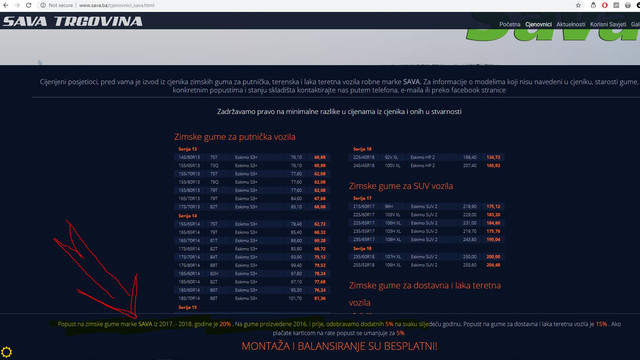Select the 245/45R18 tire size cell
The height and width of the screenshot is (360, 640).
(x=364, y=165)
